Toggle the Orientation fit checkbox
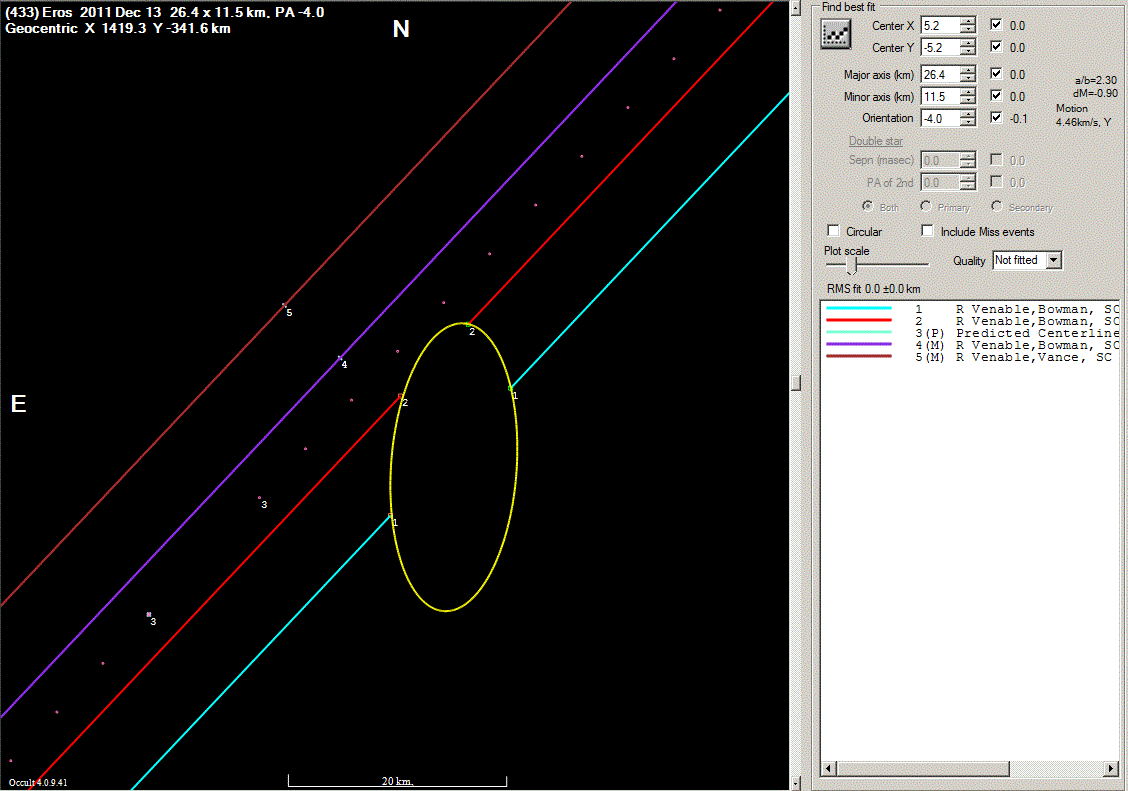 (996, 118)
